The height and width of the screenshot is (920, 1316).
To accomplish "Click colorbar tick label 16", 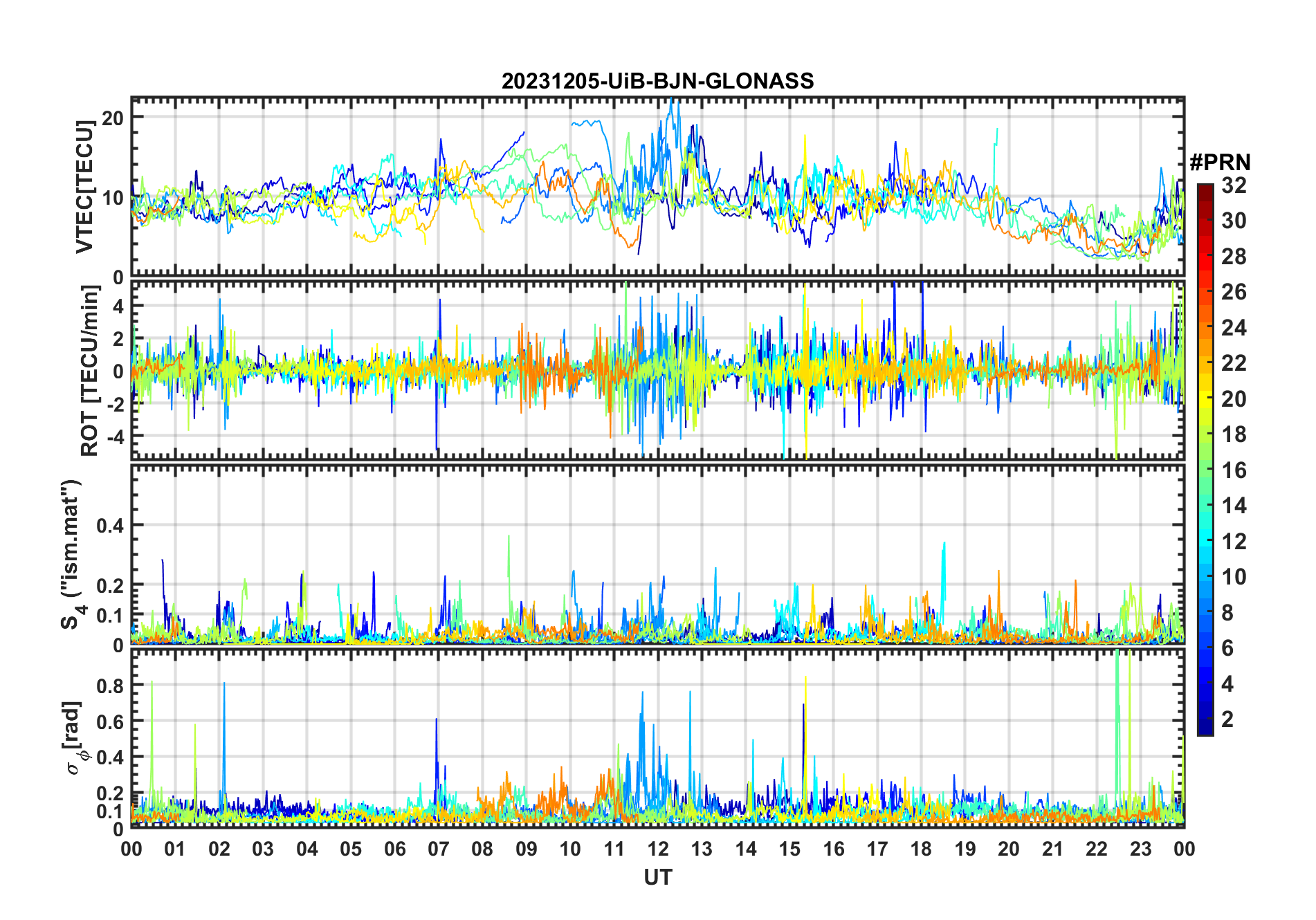I will click(1234, 470).
